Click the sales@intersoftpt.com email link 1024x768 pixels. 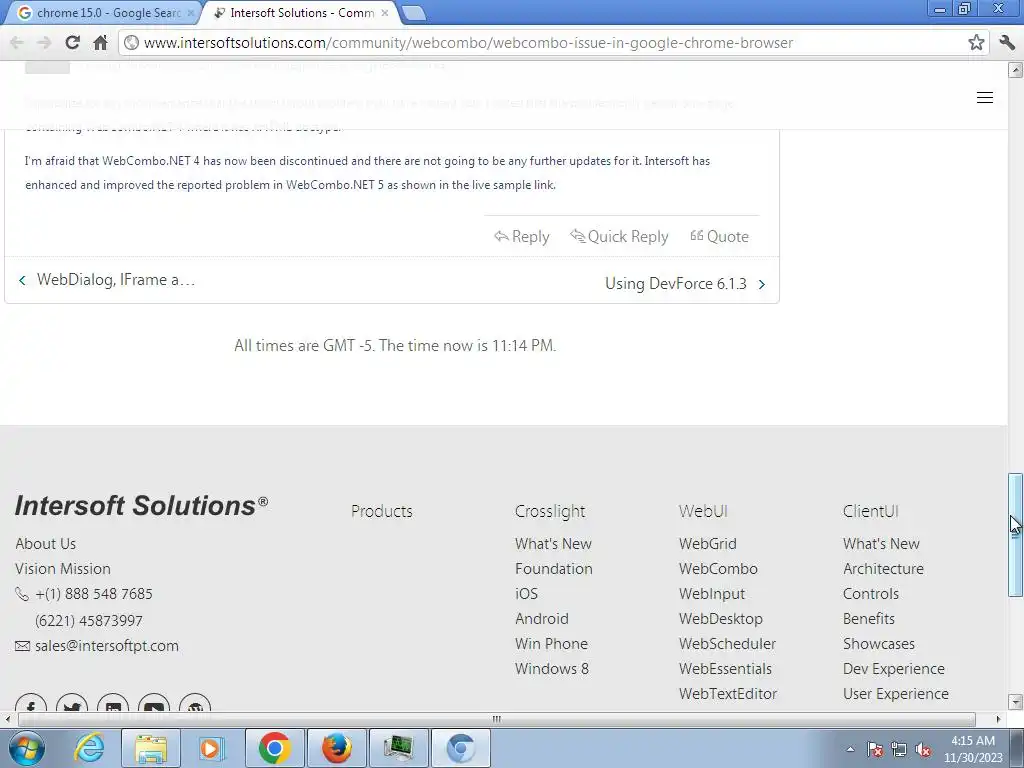coord(106,646)
